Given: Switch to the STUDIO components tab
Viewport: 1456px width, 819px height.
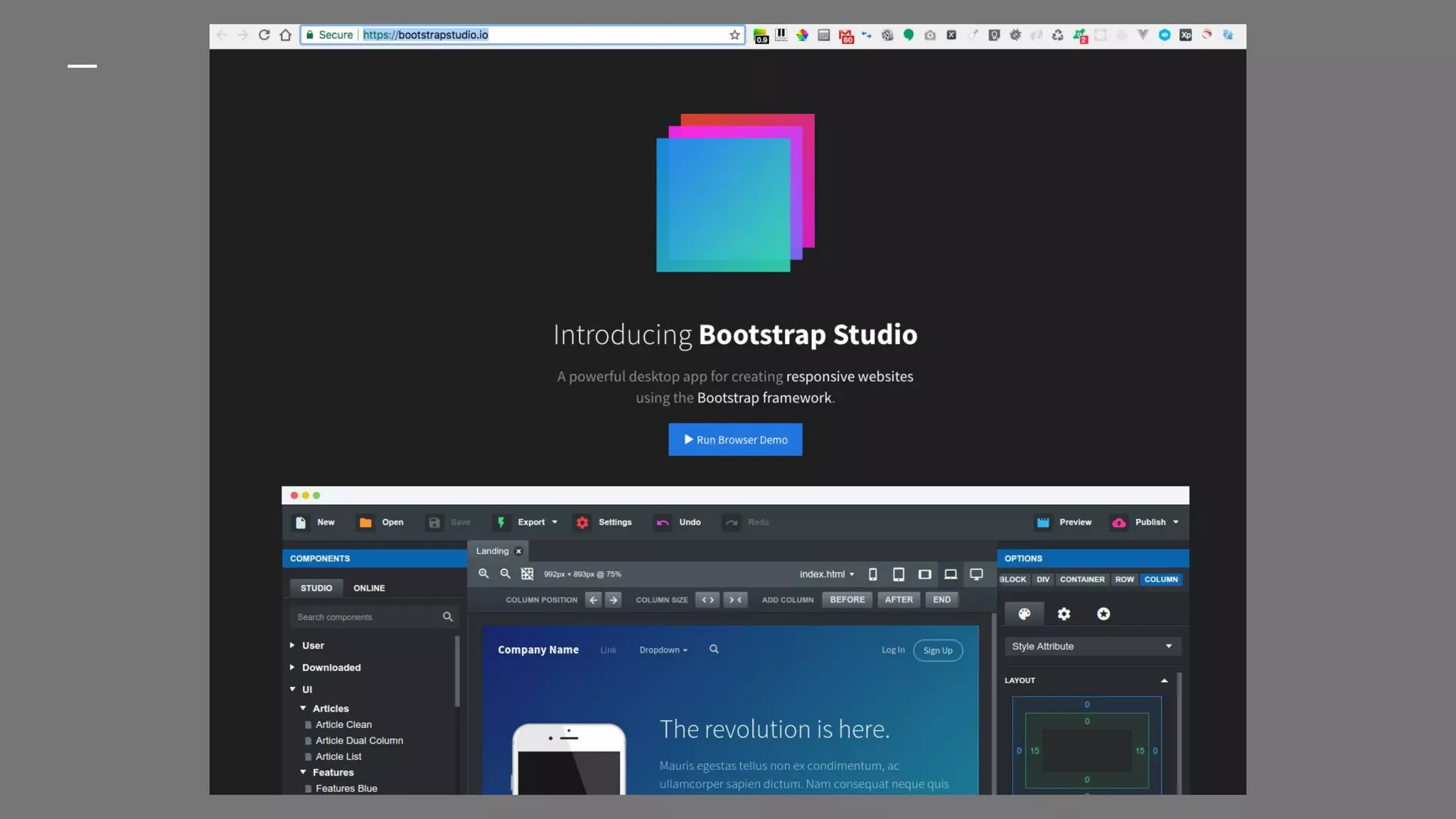Looking at the screenshot, I should tap(316, 588).
